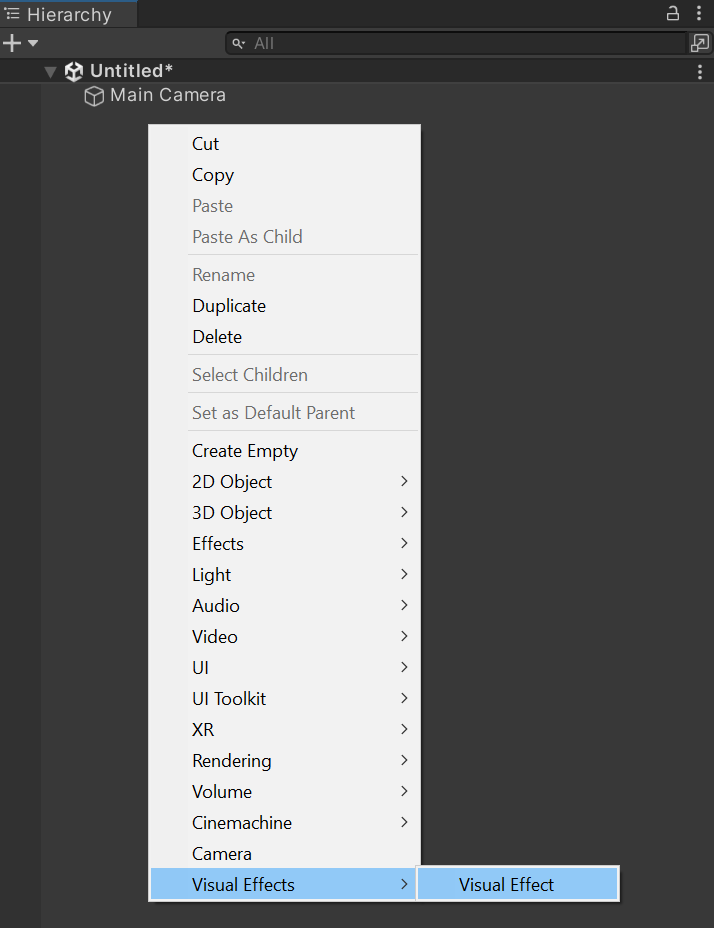Viewport: 714px width, 928px height.
Task: Click the Unity scene icon beside Untitled
Action: coord(74,72)
